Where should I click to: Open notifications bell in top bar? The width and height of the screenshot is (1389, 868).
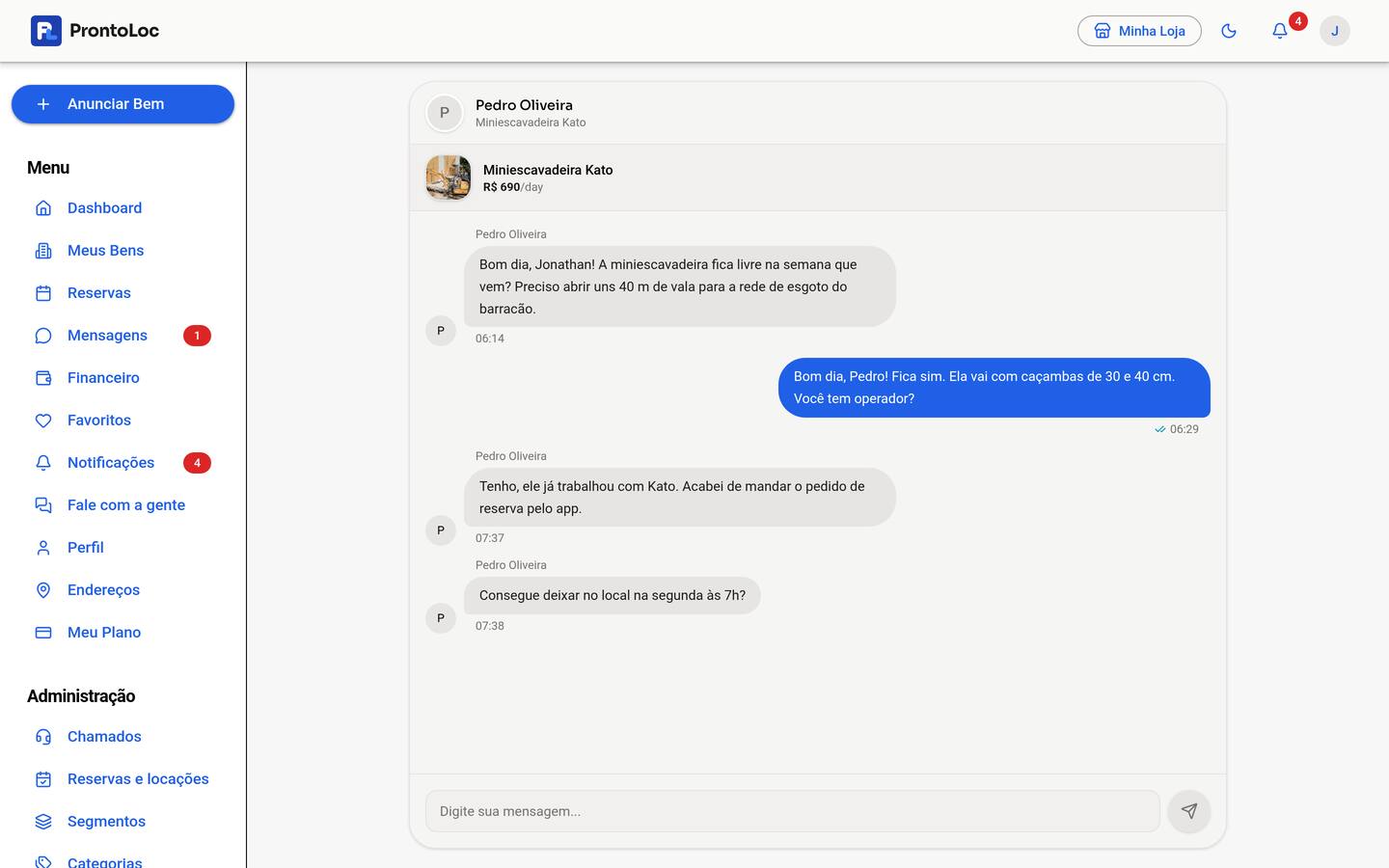(1280, 31)
